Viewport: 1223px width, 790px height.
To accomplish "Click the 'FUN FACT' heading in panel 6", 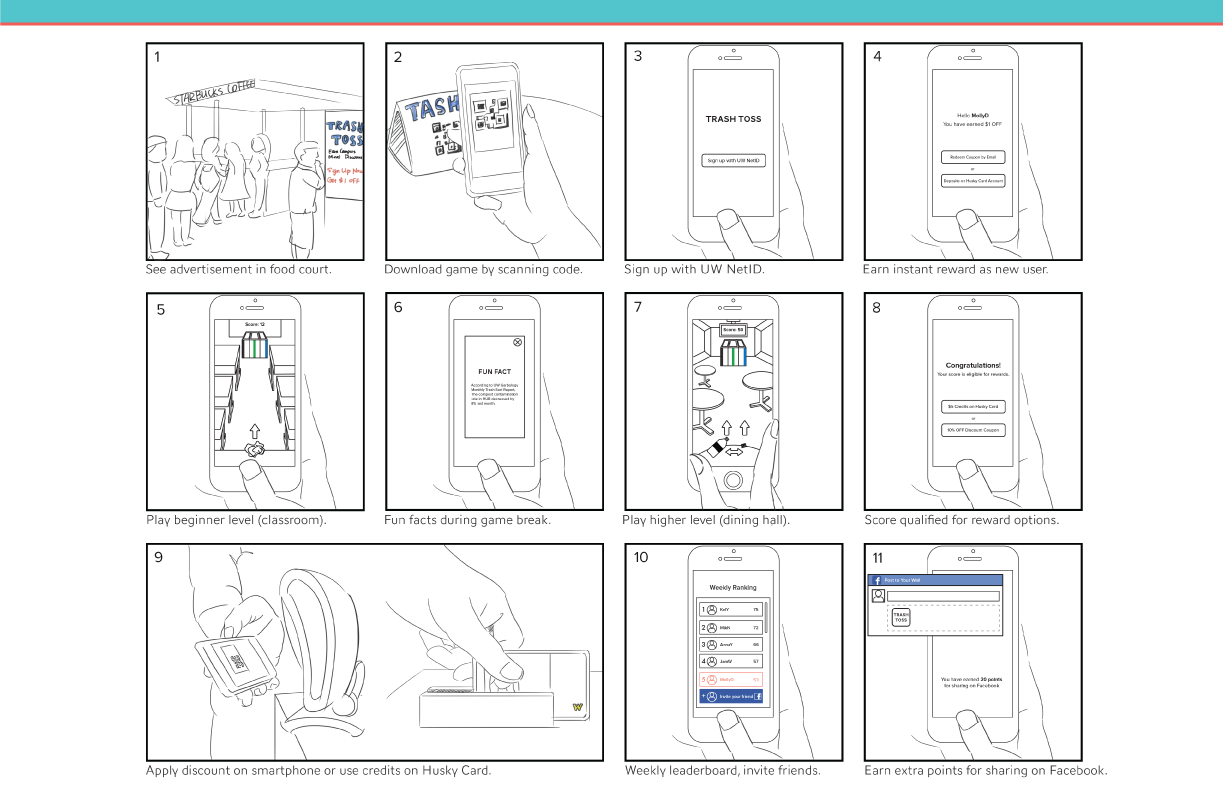I will click(x=495, y=371).
